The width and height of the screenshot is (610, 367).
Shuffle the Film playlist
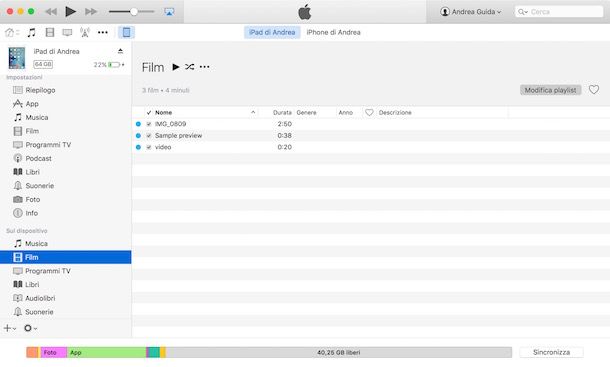tap(189, 67)
